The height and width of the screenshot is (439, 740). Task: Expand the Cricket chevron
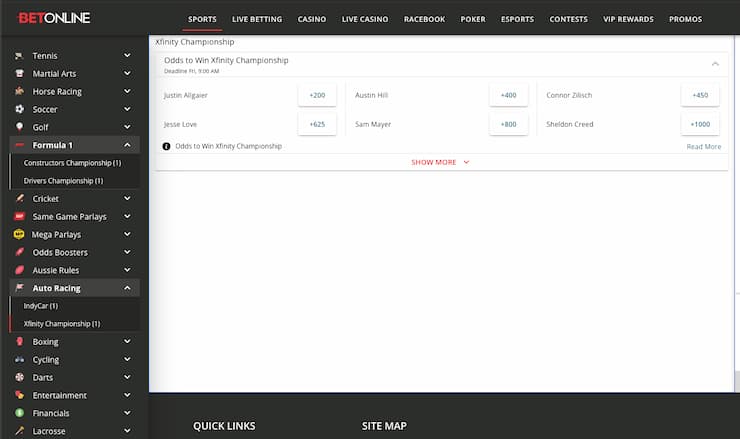pos(127,198)
